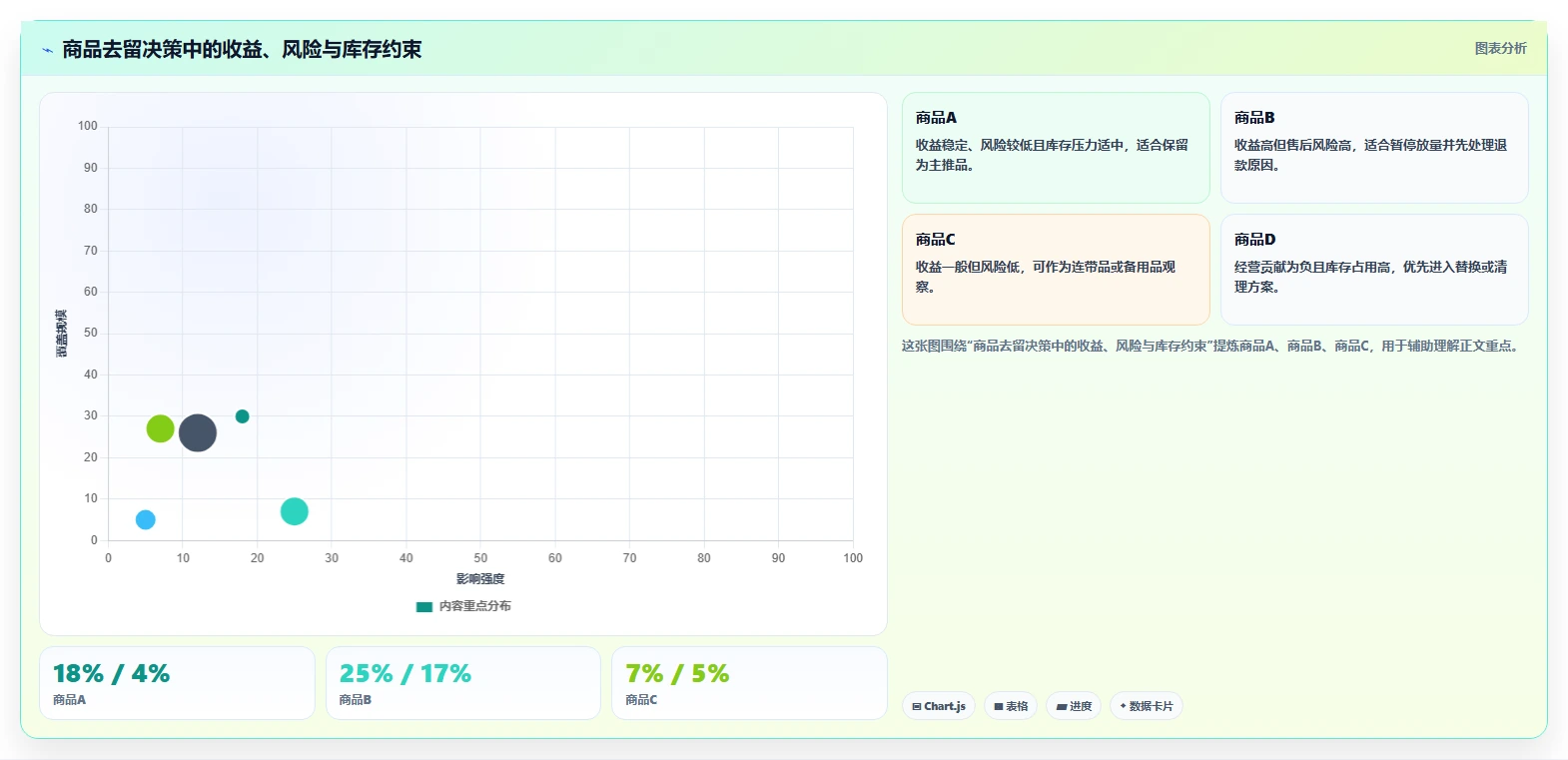The width and height of the screenshot is (1568, 760).
Task: Open the 商品A description card
Action: (x=1056, y=148)
